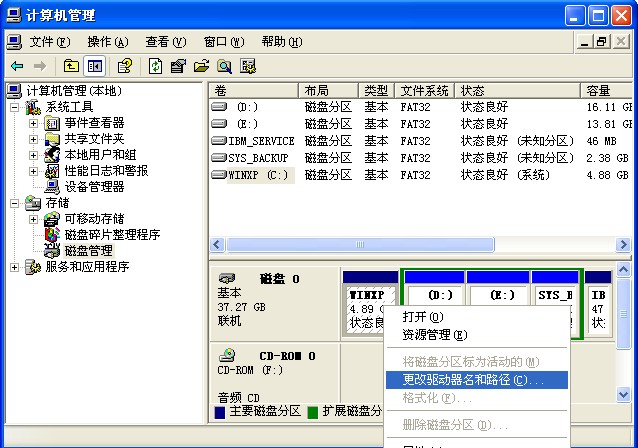Choose 打开(O) in context menu
The width and height of the screenshot is (638, 448).
[x=476, y=317]
